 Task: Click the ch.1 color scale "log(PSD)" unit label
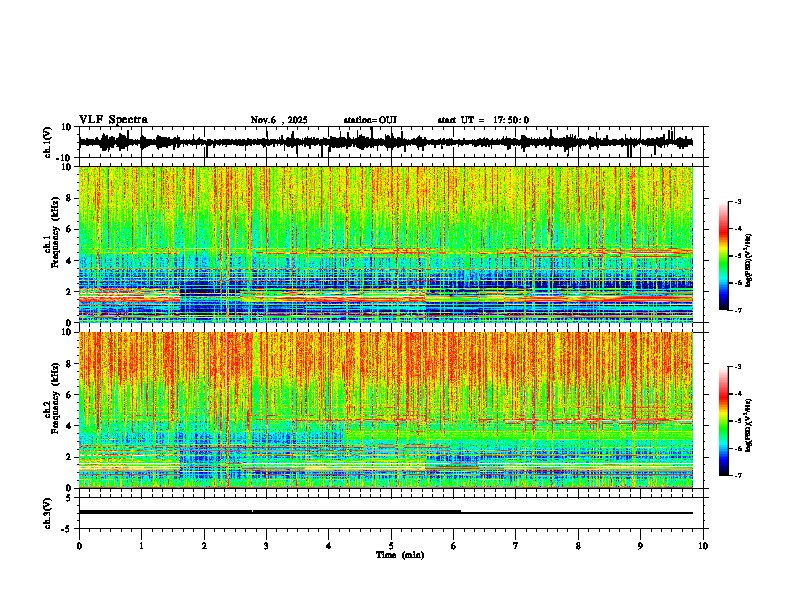click(749, 260)
